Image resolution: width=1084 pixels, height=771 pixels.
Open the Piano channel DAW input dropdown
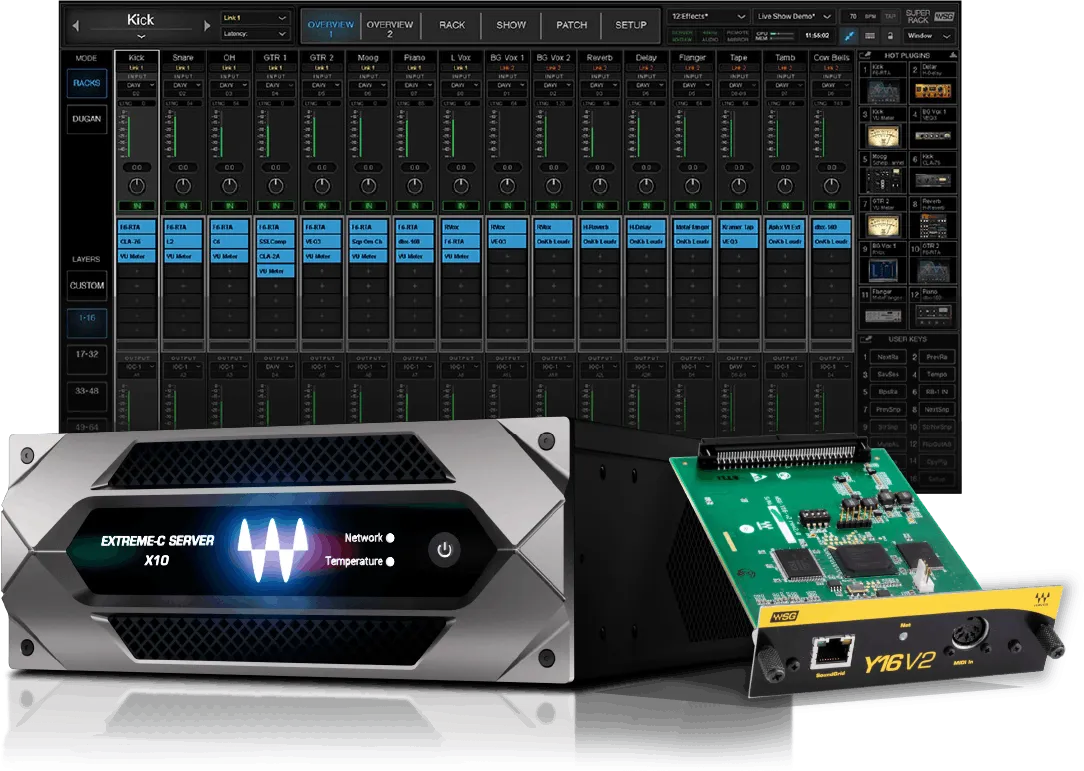click(415, 85)
